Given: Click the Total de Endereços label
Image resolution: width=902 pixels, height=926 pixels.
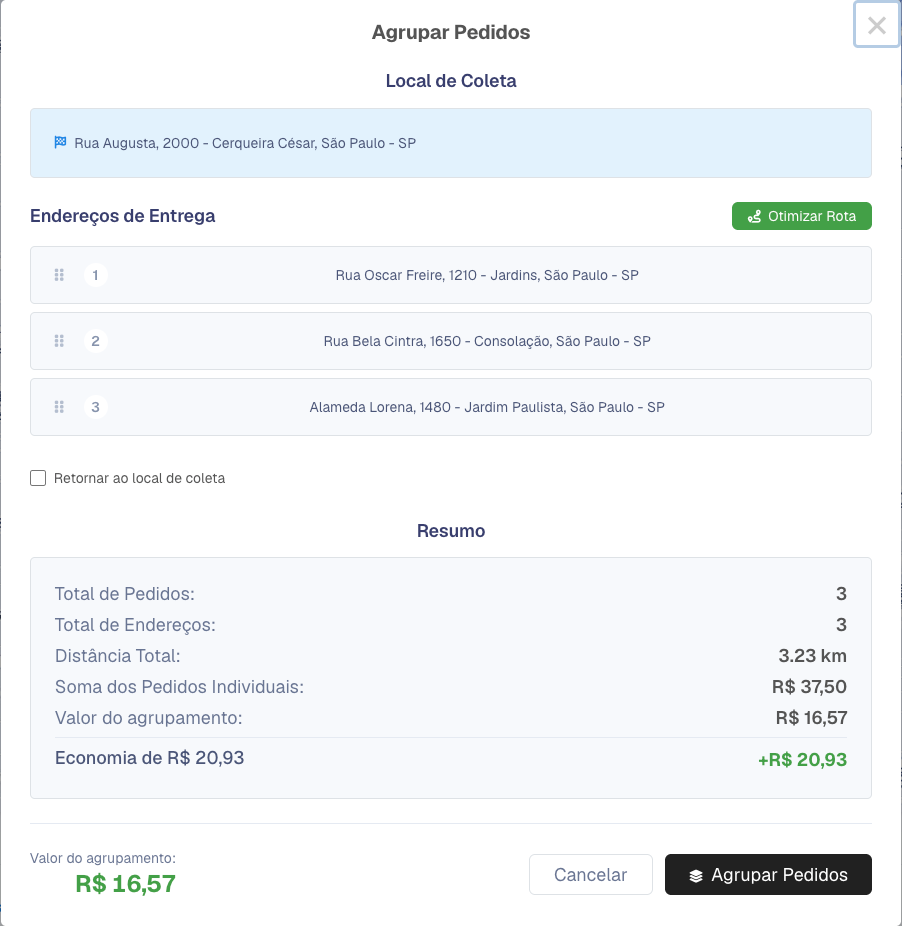Looking at the screenshot, I should pos(135,625).
